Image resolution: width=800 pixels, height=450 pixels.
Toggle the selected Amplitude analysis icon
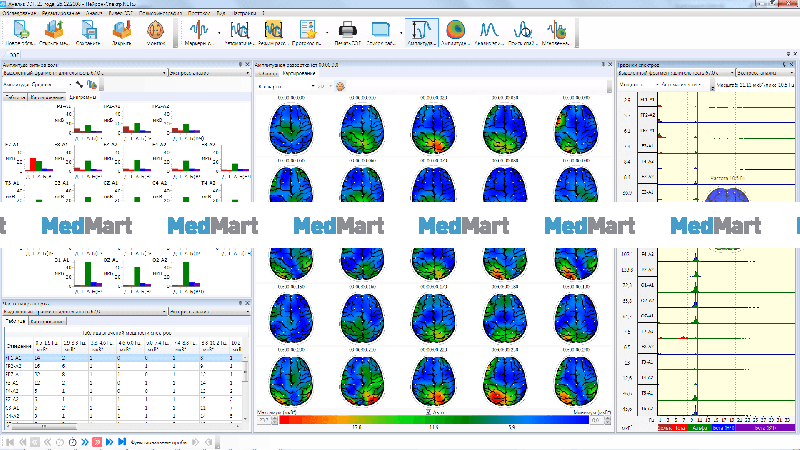(421, 32)
